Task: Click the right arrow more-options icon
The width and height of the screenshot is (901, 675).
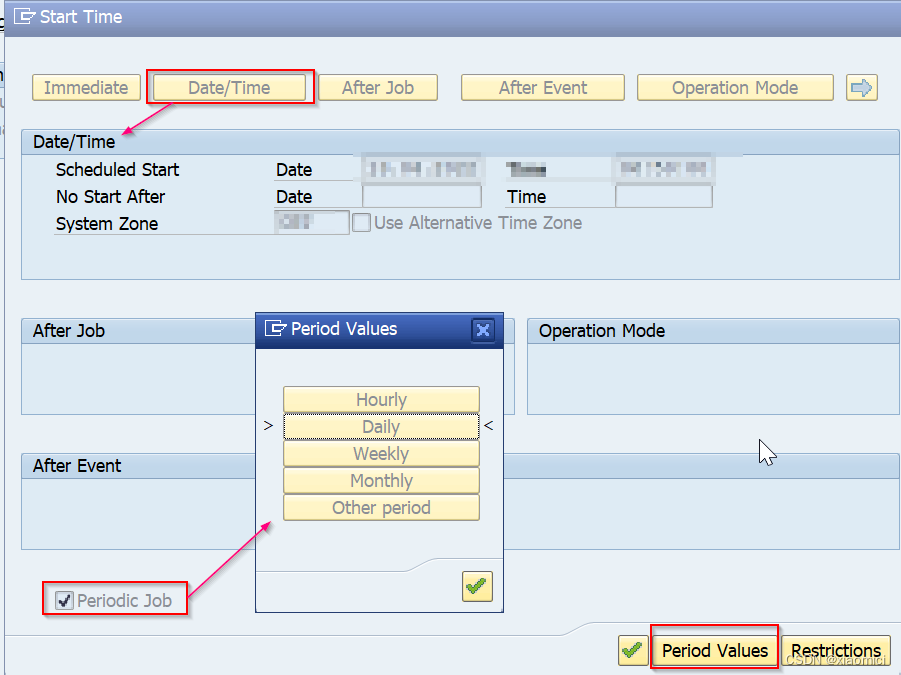Action: tap(861, 88)
